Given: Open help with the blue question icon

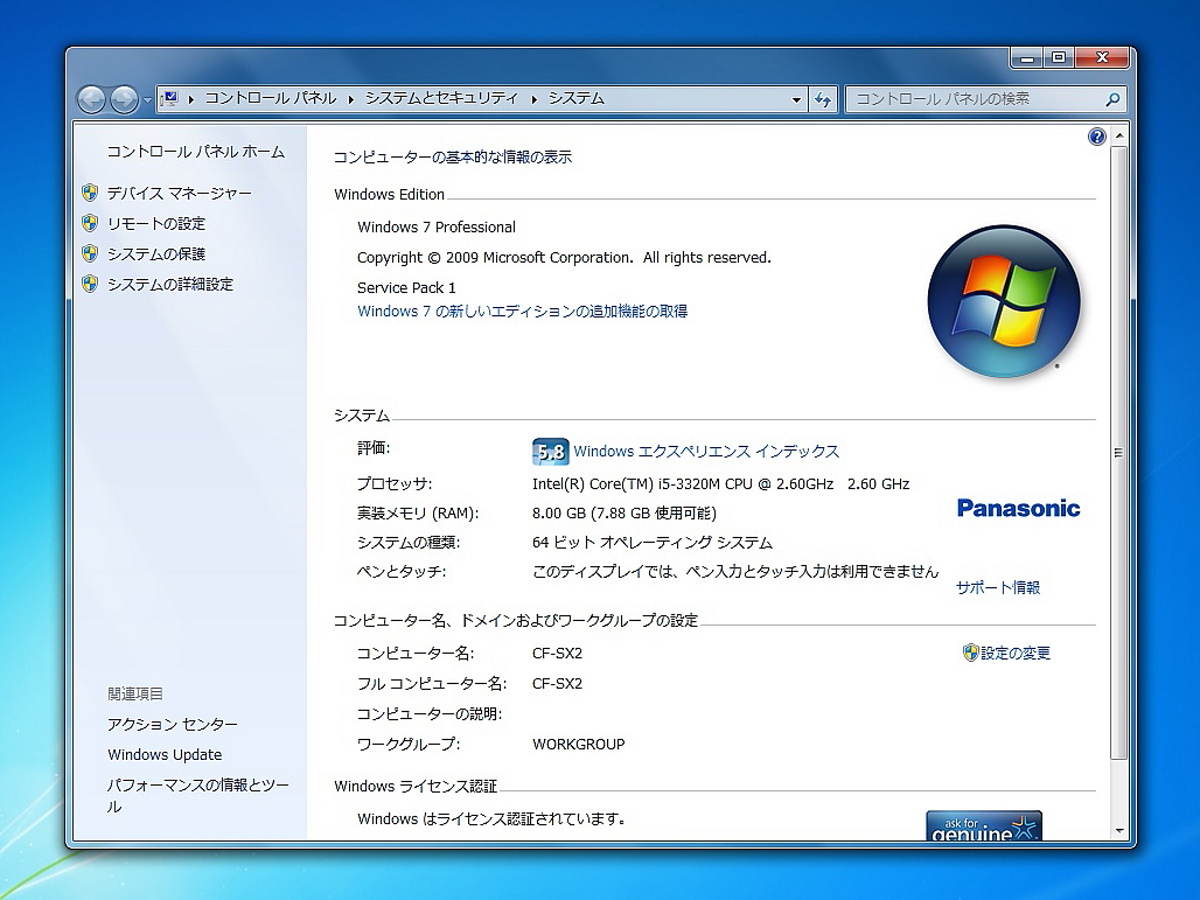Looking at the screenshot, I should (x=1097, y=137).
